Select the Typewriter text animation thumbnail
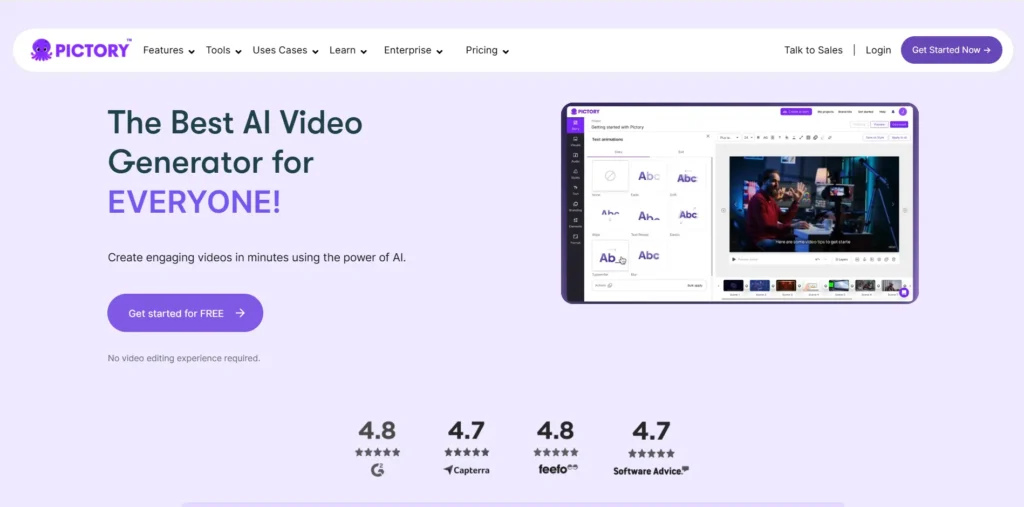 [610, 257]
